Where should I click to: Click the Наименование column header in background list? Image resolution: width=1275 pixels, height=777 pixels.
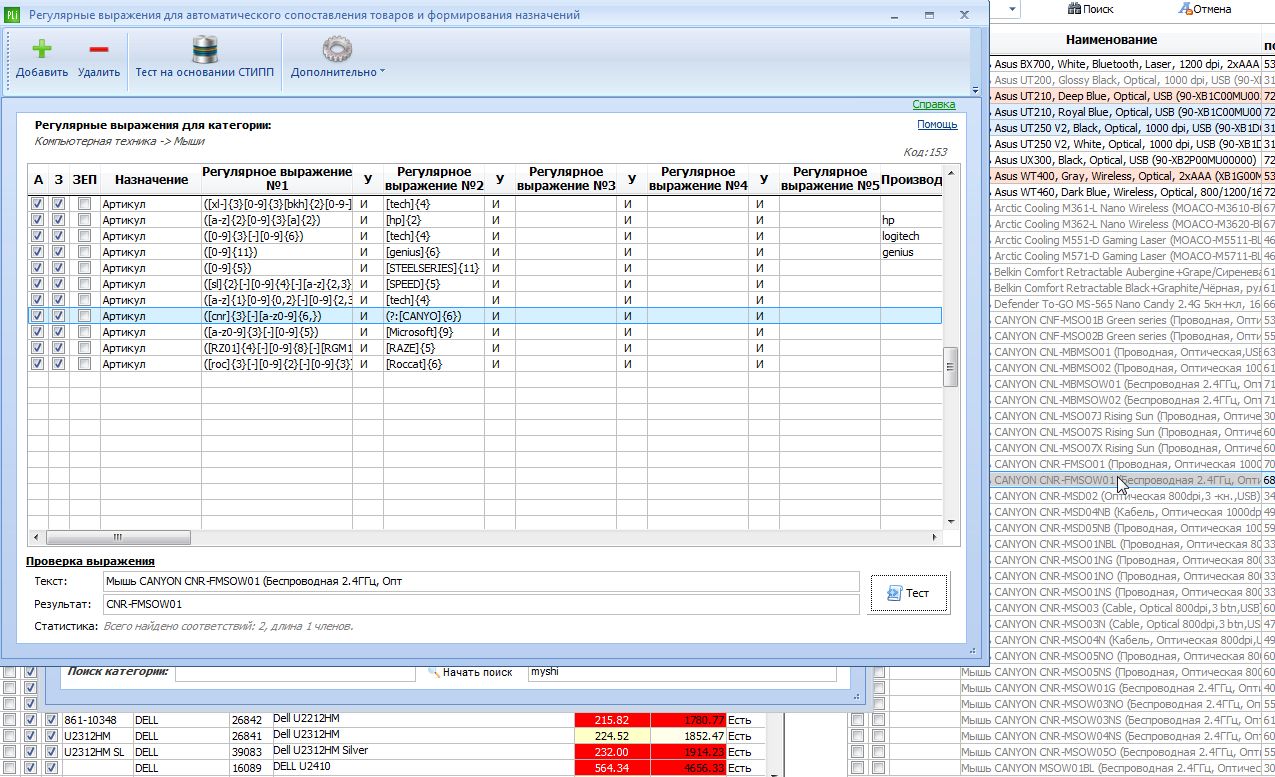coord(1111,40)
